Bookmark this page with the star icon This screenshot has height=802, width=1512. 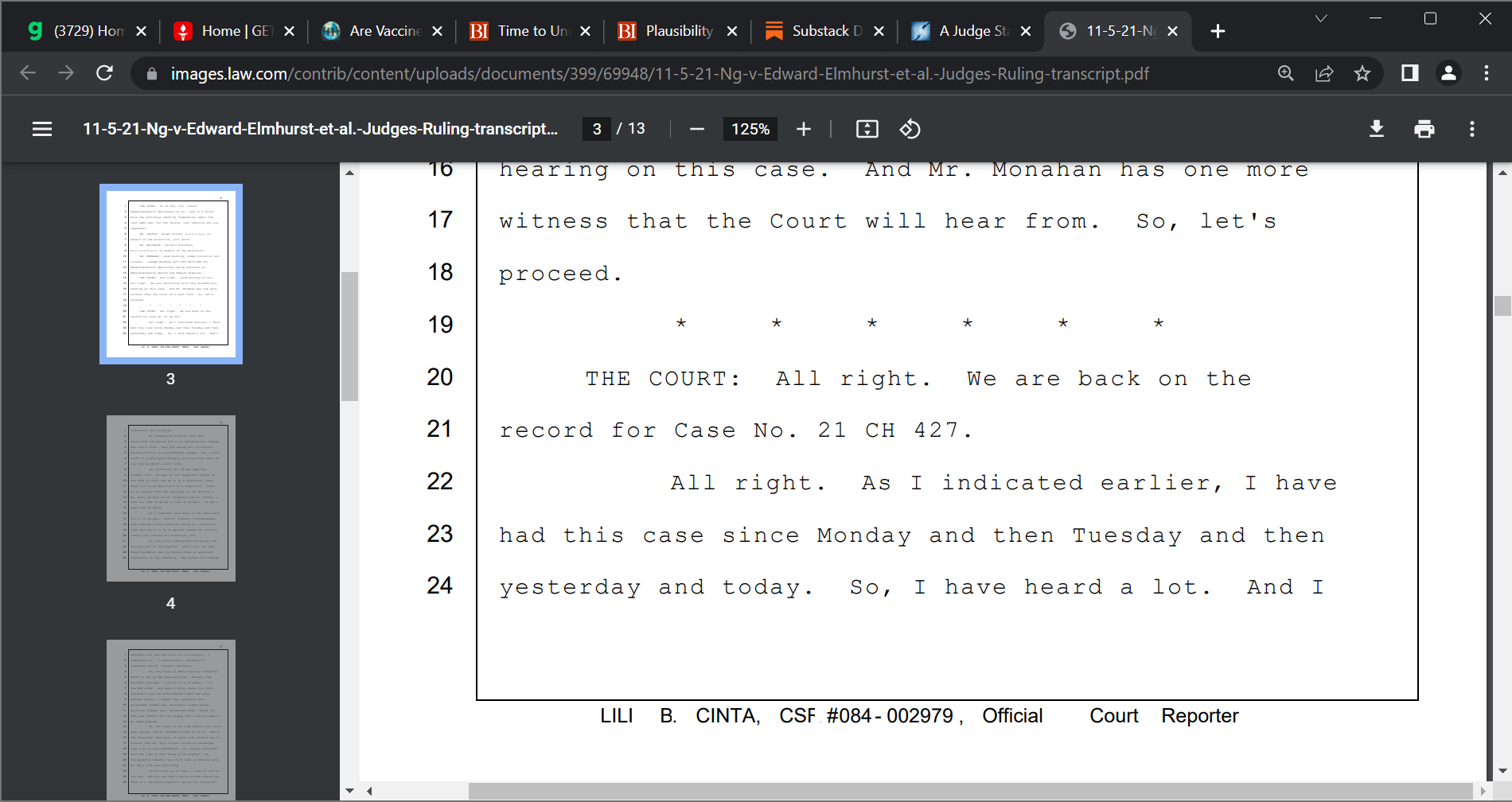tap(1362, 74)
